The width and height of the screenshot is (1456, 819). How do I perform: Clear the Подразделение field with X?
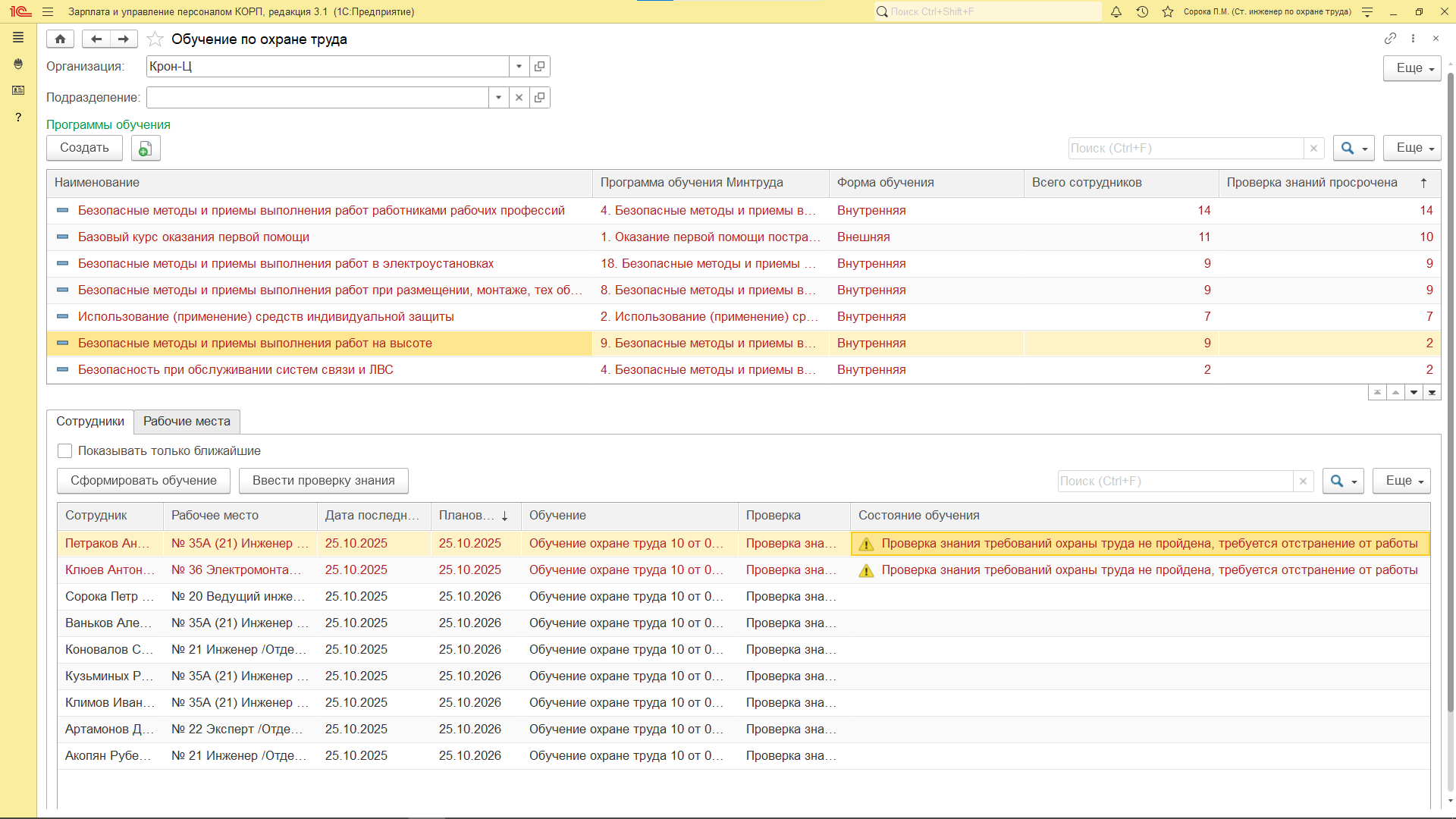[519, 97]
